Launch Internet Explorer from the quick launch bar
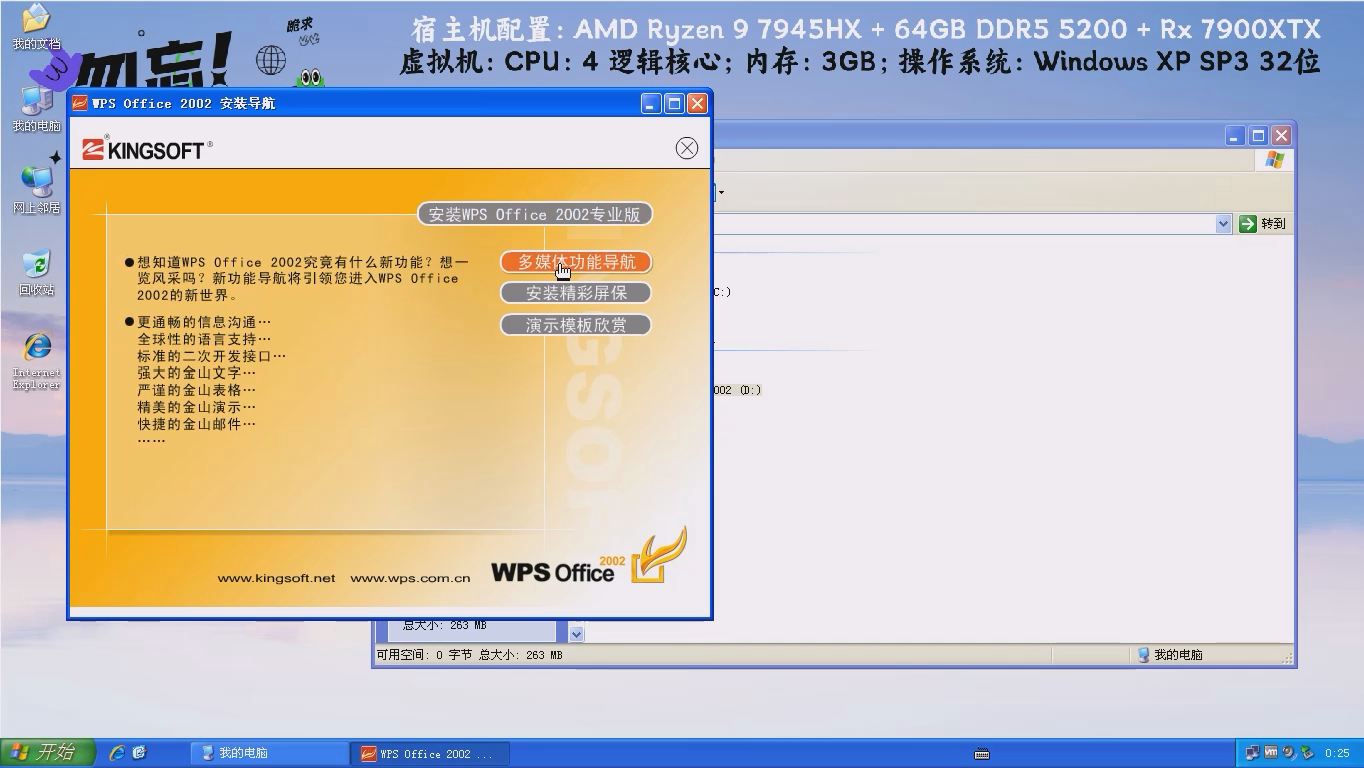1364x768 pixels. pyautogui.click(x=117, y=752)
